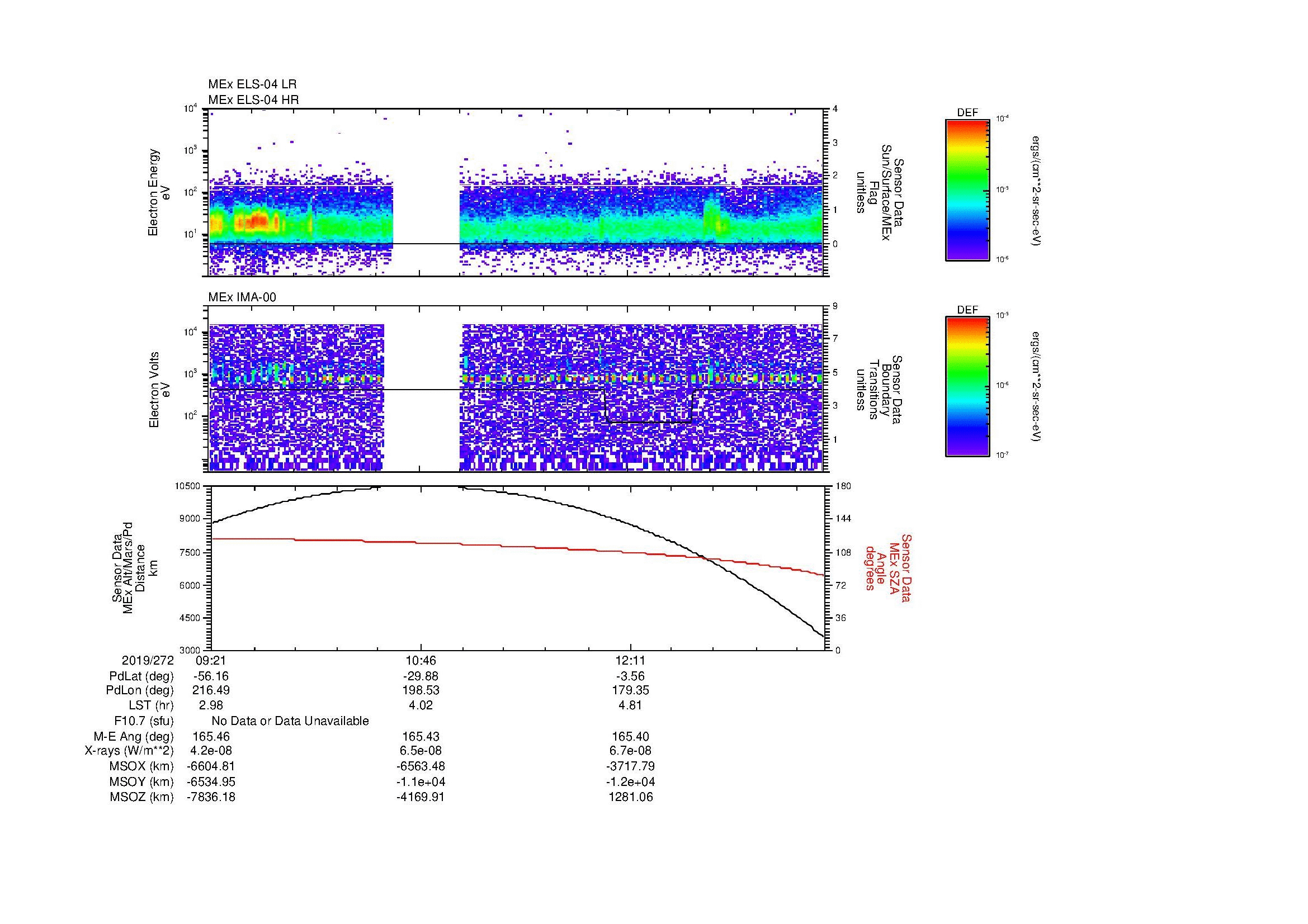The height and width of the screenshot is (924, 1308).
Task: Click the MSOZ value 1281.06
Action: pos(631,797)
